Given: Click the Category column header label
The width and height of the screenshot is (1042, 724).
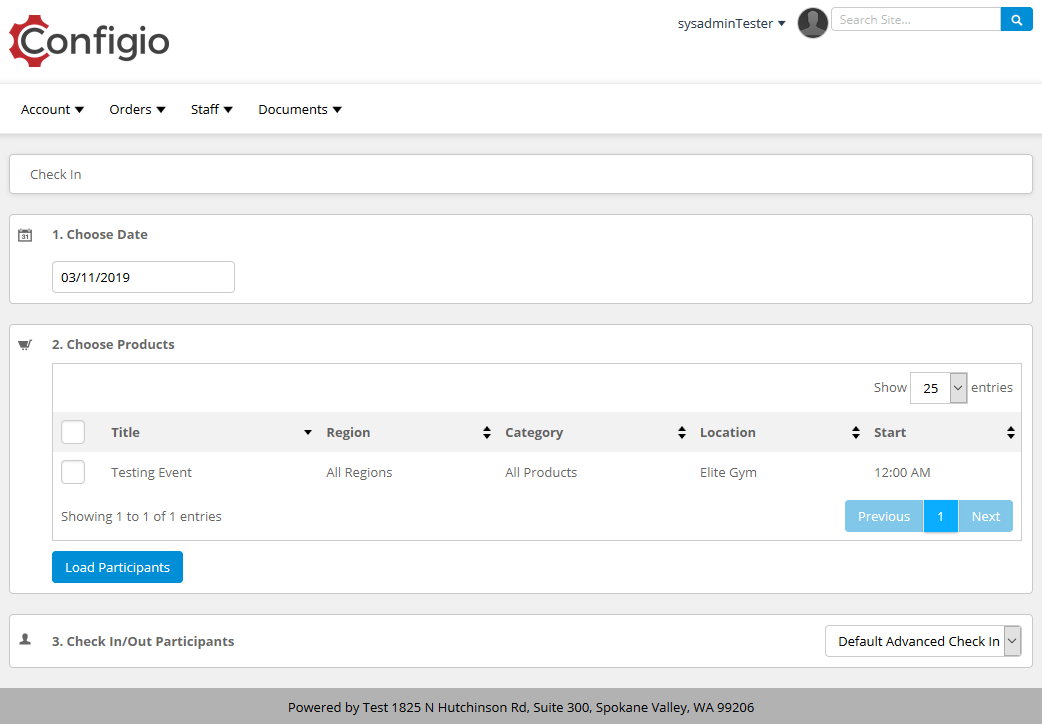Looking at the screenshot, I should coord(534,432).
